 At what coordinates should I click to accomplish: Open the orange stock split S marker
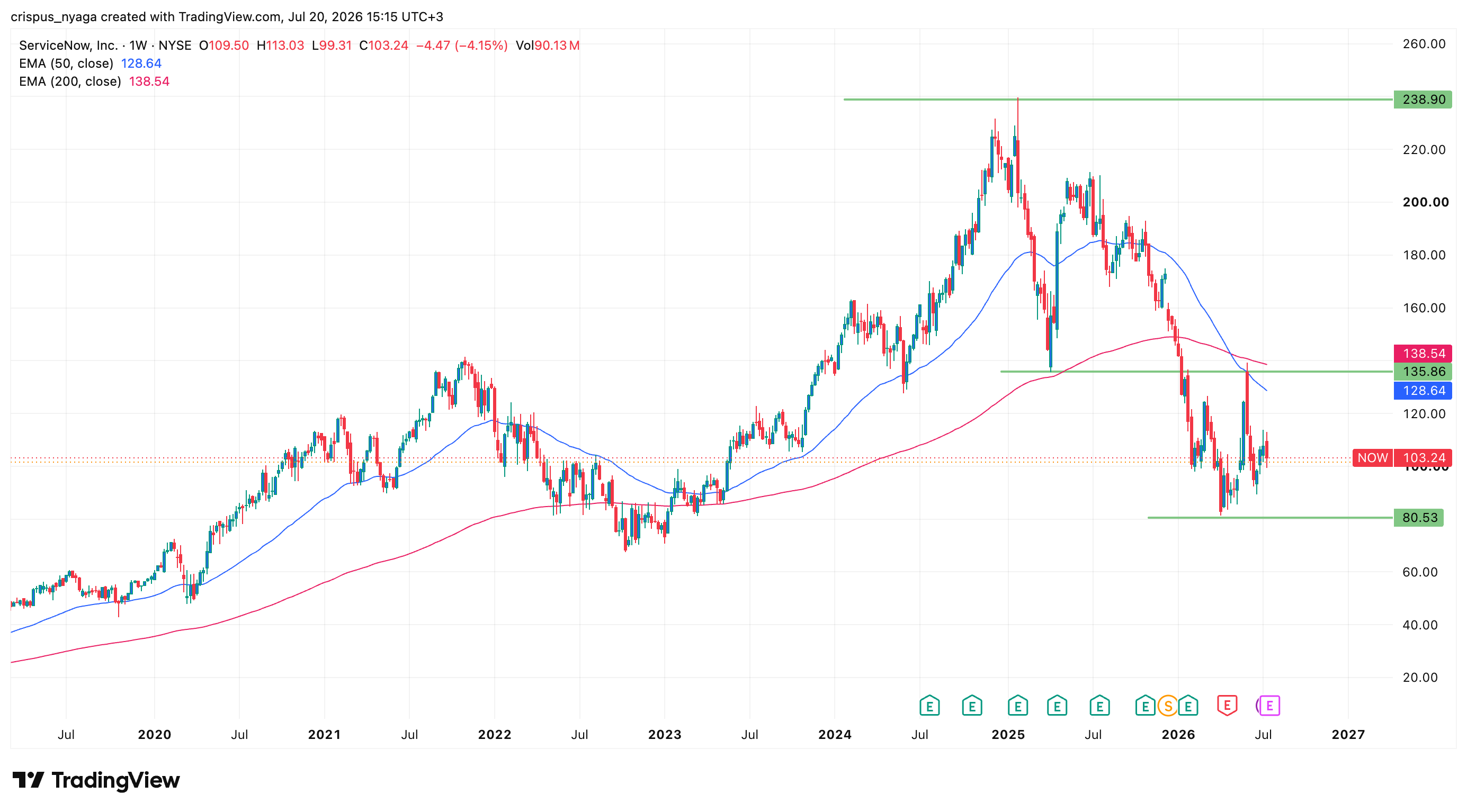coord(1168,706)
